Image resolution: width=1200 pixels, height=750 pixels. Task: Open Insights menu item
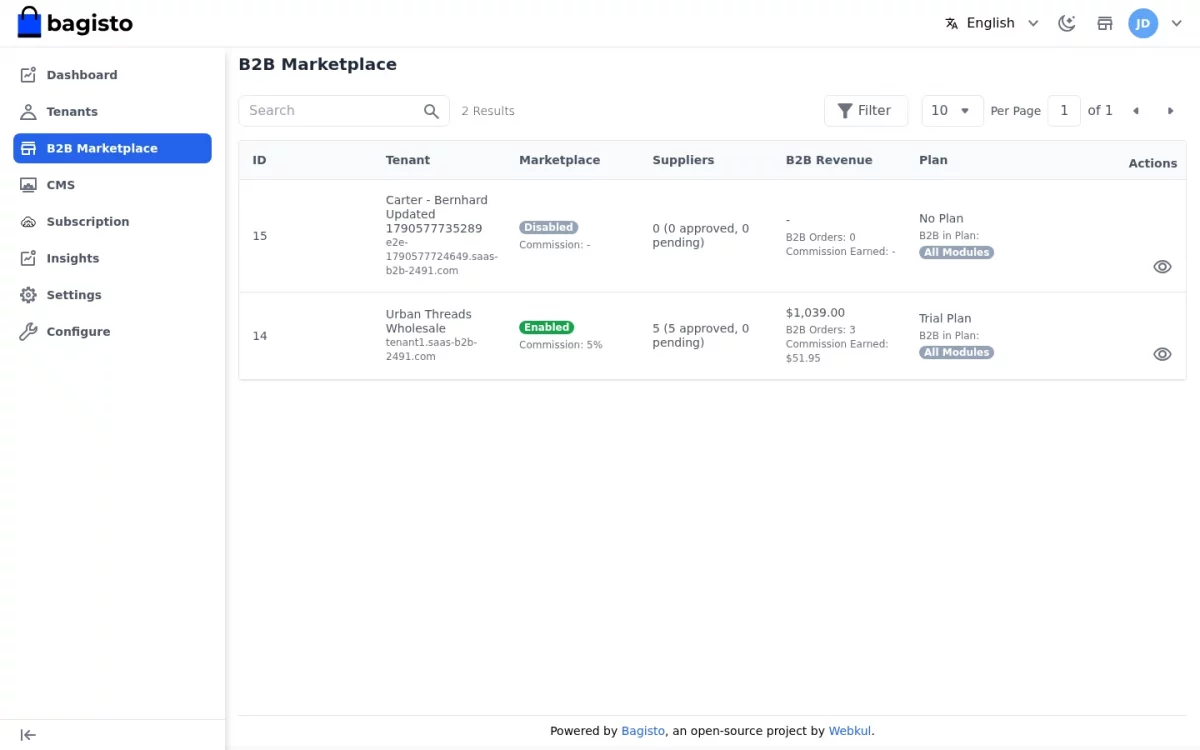[x=112, y=258]
